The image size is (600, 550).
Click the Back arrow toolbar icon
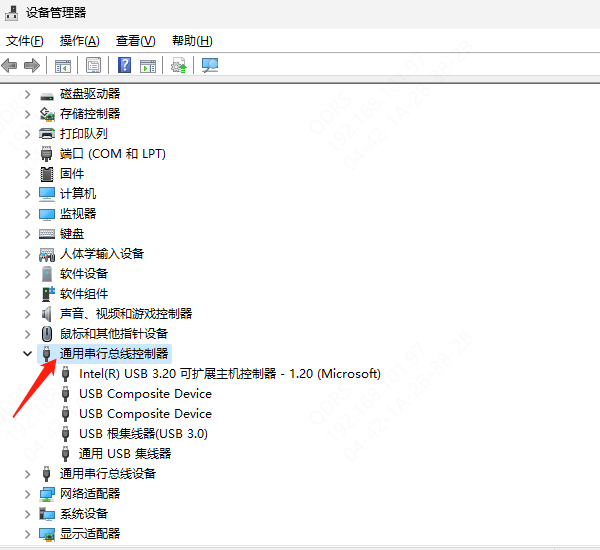coord(10,65)
